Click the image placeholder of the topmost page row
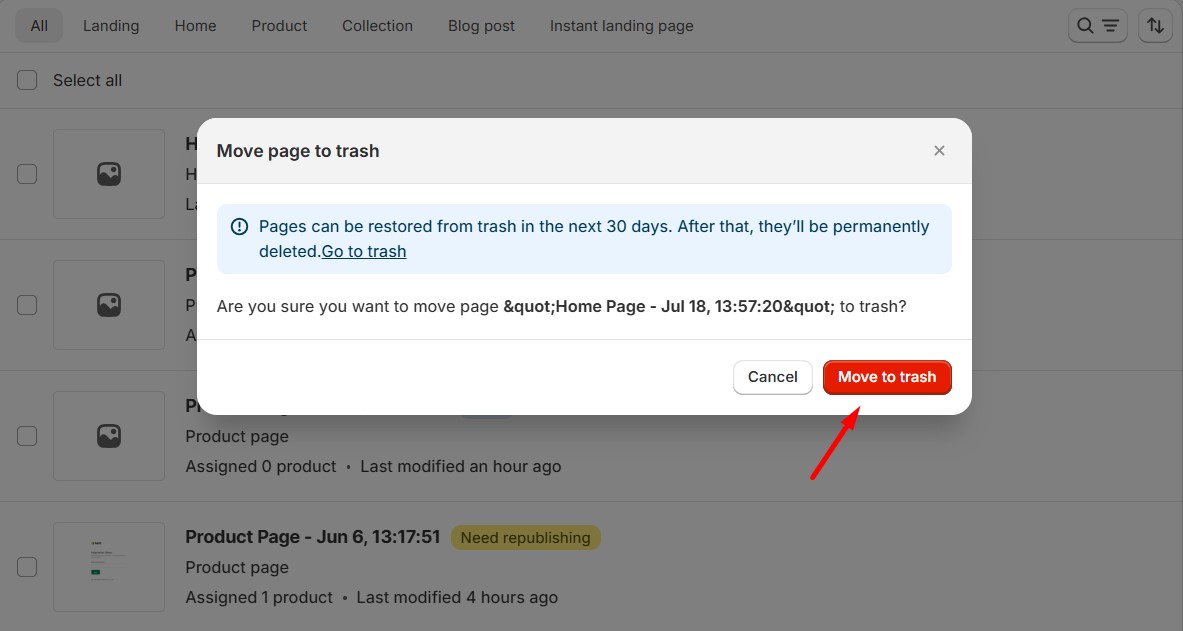The width and height of the screenshot is (1183, 631). click(x=109, y=174)
